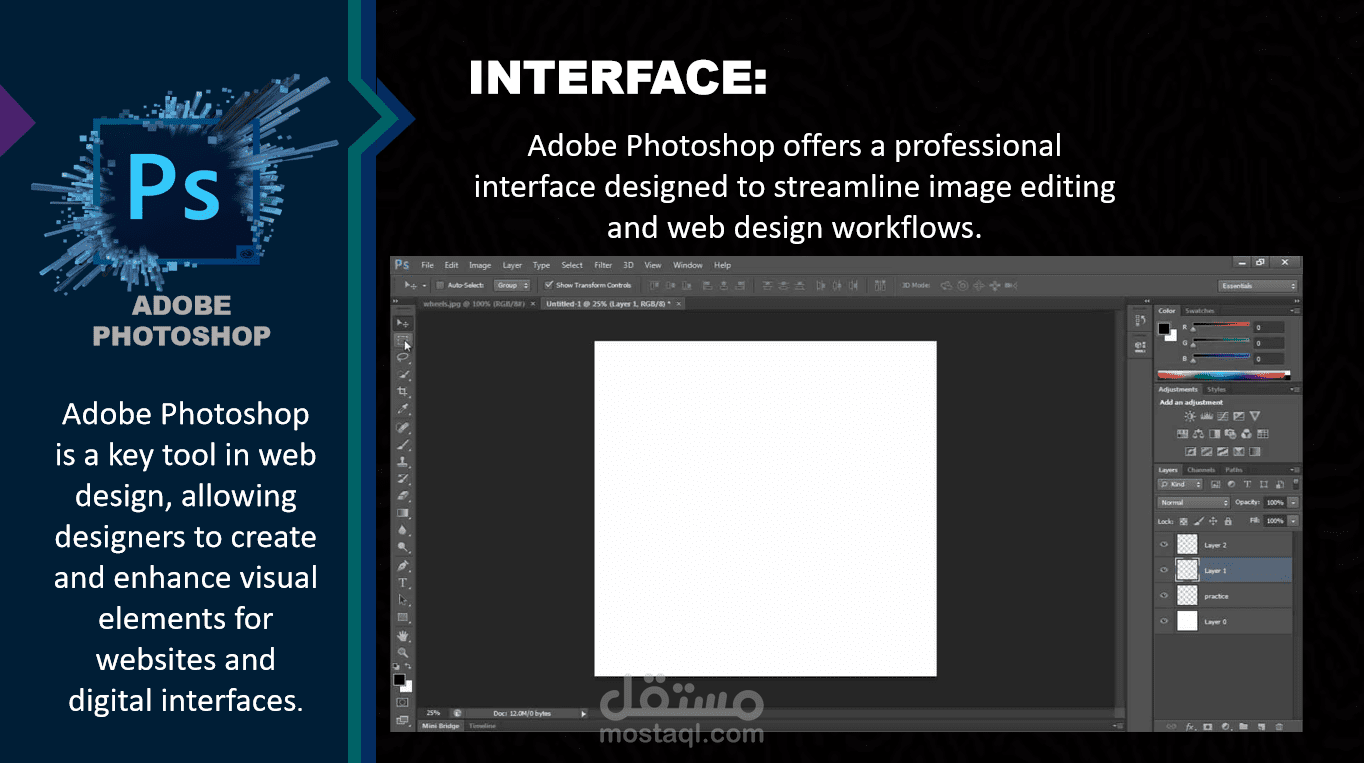Change screen mode at toolbox bottom
The width and height of the screenshot is (1364, 763).
[x=402, y=720]
